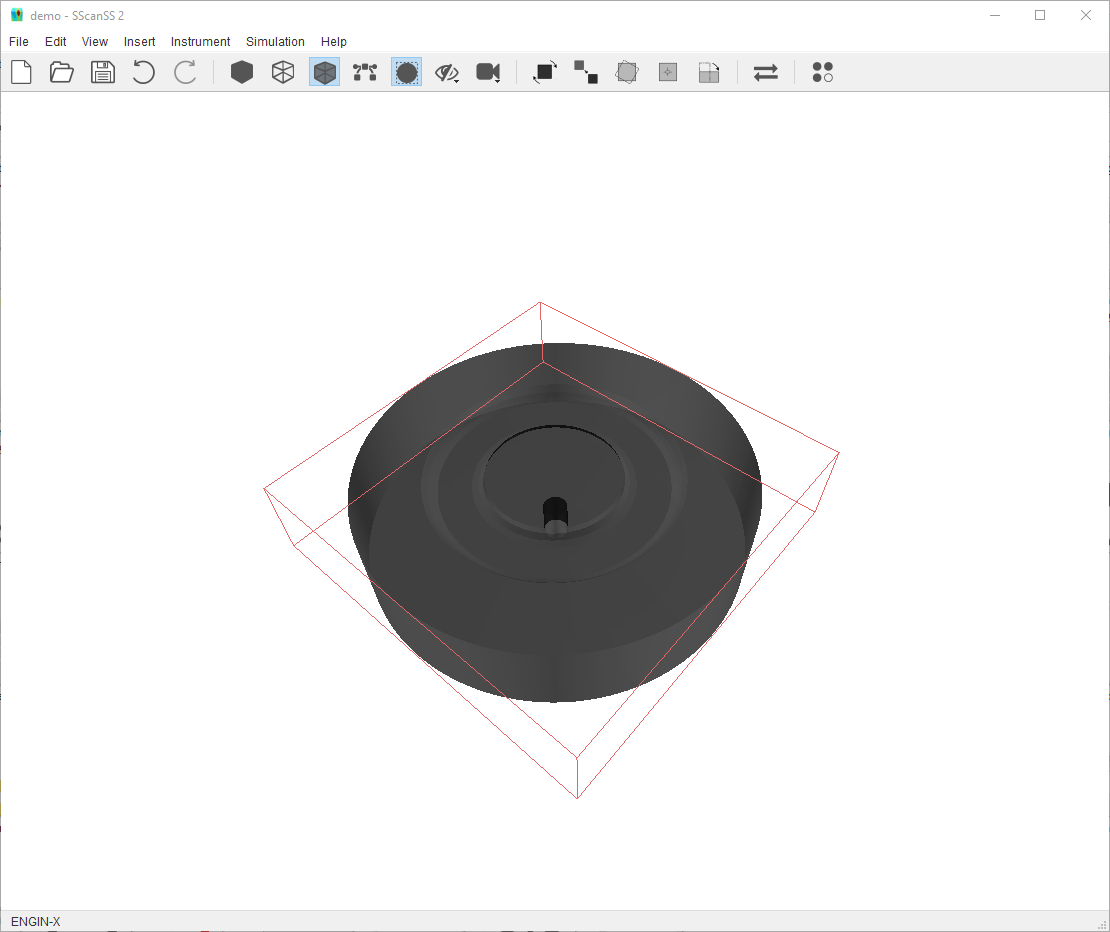Select move origin to sample tool

(x=668, y=72)
